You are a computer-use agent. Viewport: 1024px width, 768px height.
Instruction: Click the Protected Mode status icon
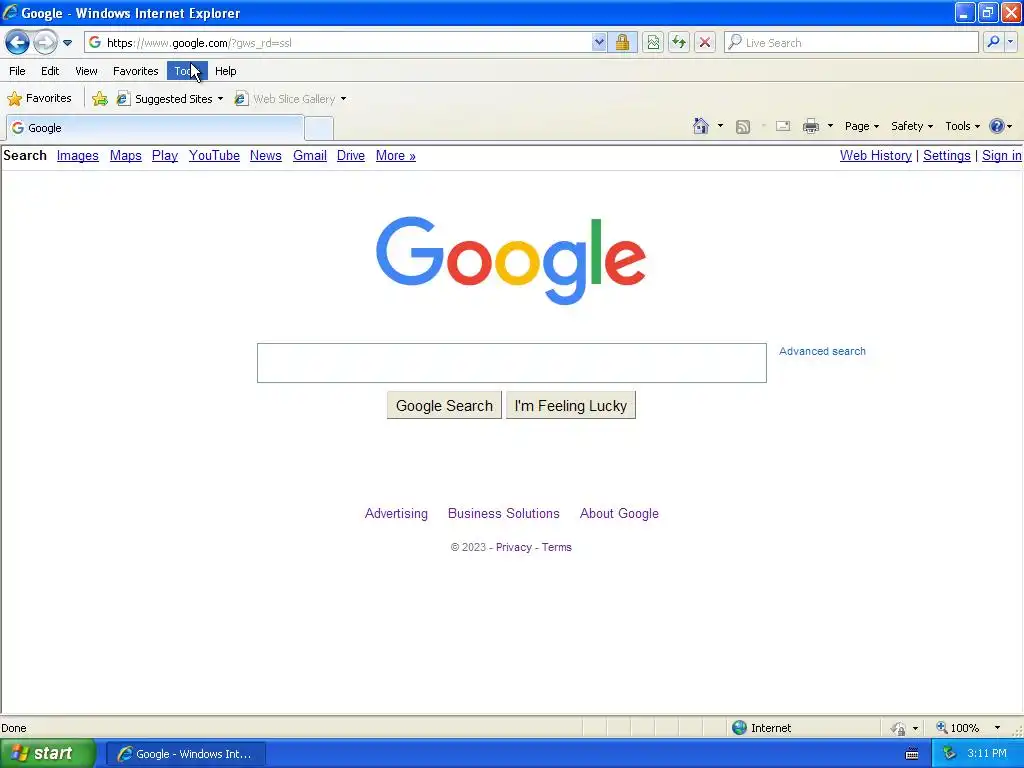coord(899,728)
